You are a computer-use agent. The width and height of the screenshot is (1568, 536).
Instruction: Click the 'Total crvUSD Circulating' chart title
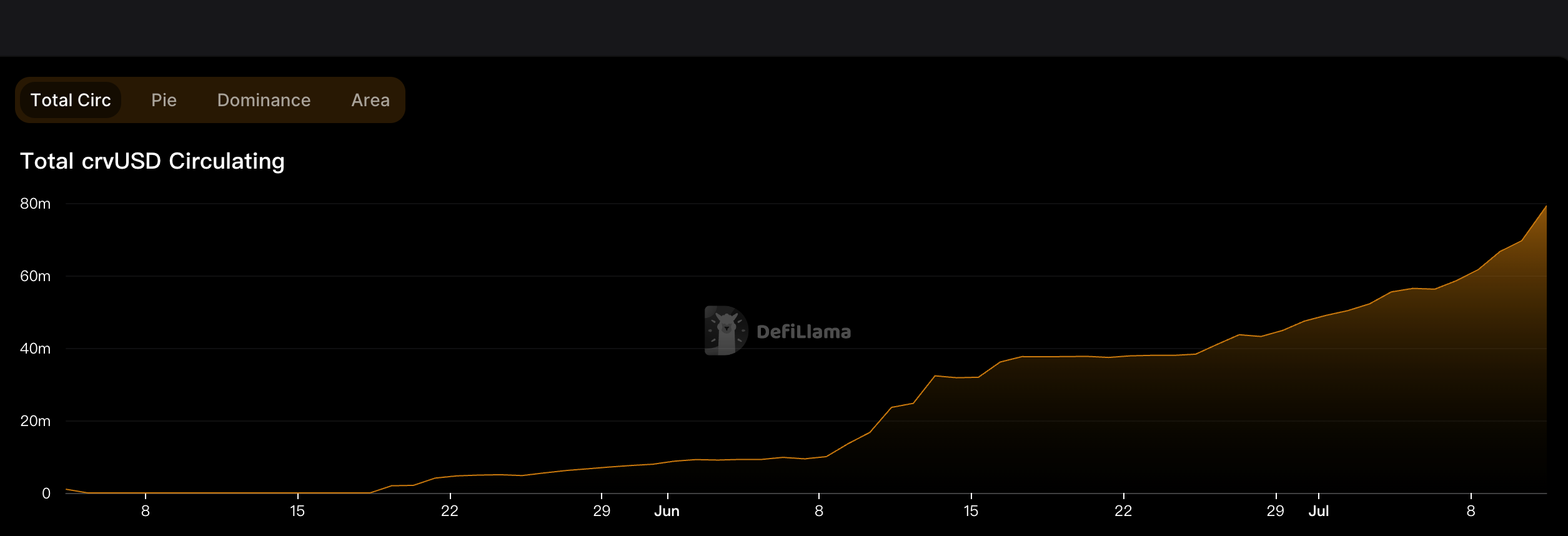(x=152, y=161)
